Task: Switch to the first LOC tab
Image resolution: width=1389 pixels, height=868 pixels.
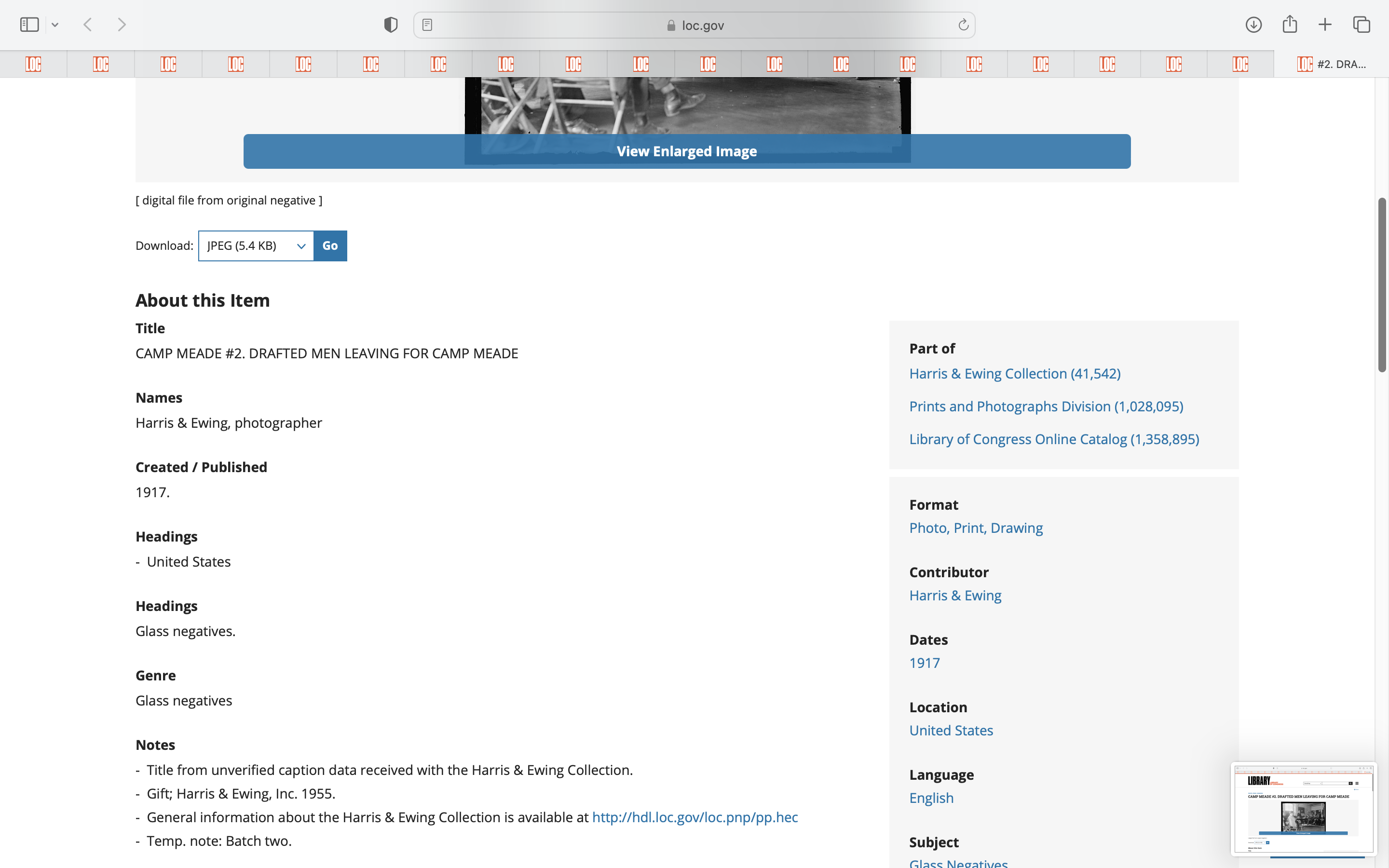Action: (33, 64)
